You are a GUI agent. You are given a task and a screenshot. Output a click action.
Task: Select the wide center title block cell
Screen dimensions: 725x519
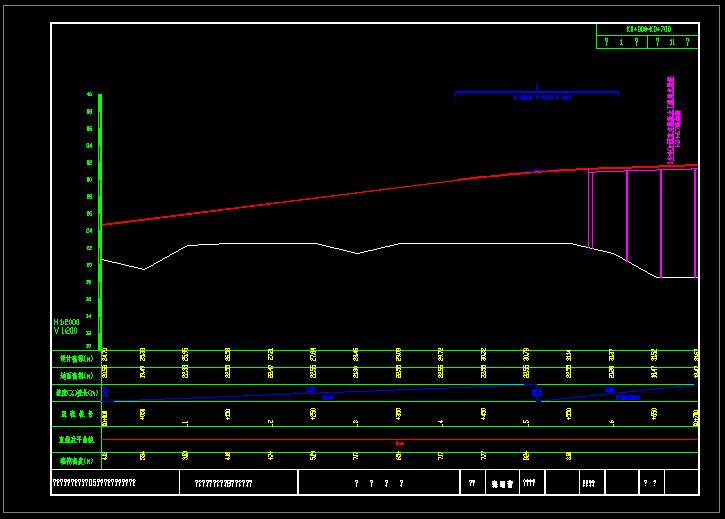tap(379, 483)
